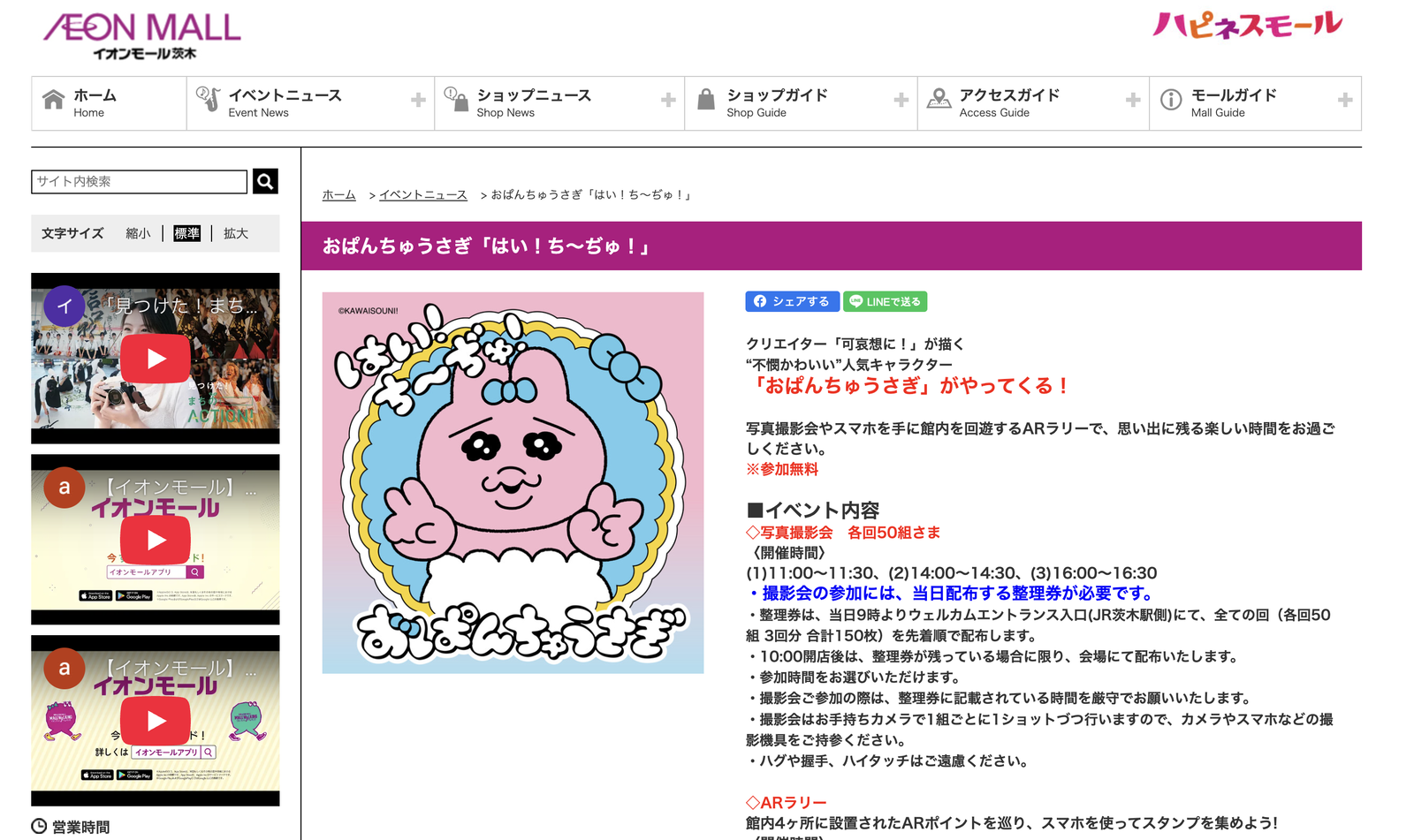Click the line ハグや握手、ハイタッチはご遠慮ください
1414x840 pixels.
coord(887,761)
